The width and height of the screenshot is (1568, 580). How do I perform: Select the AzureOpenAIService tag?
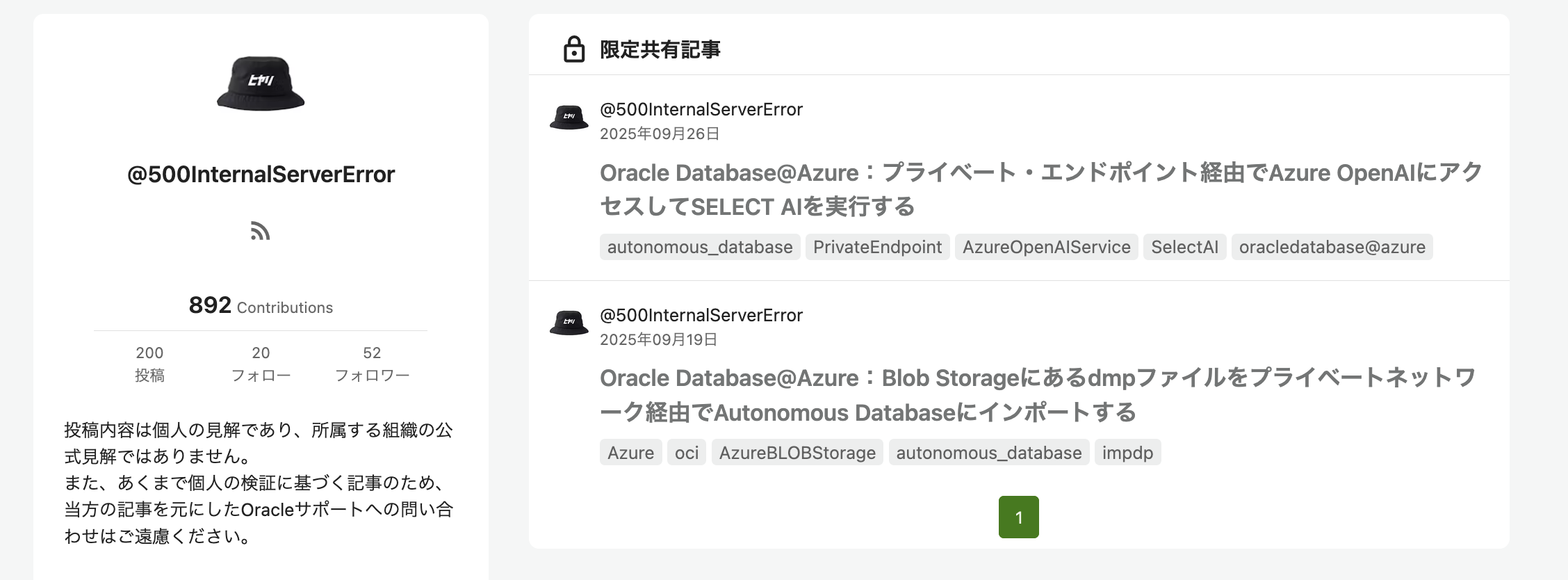(1046, 247)
